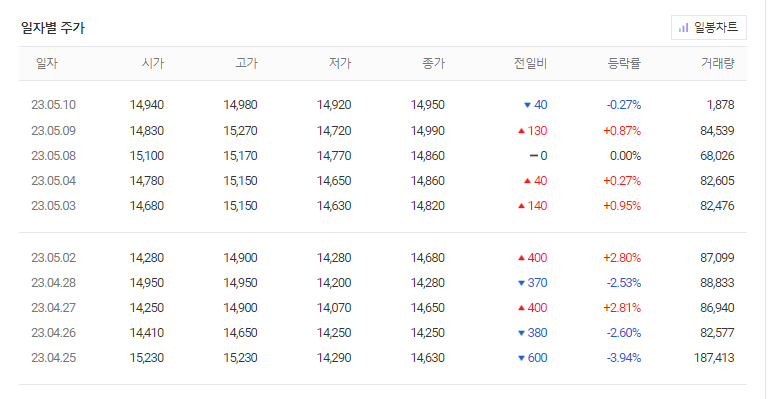Click the blue down arrow in 23.04.28 row
This screenshot has width=771, height=399.
tap(521, 283)
